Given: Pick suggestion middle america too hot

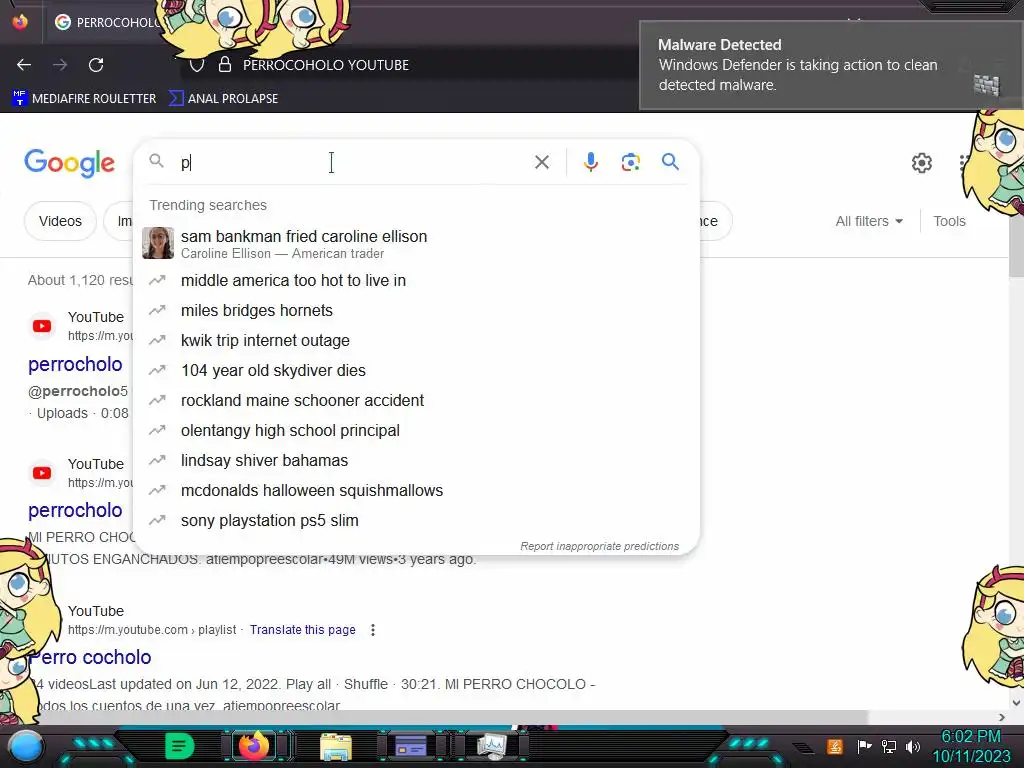Looking at the screenshot, I should [416, 280].
